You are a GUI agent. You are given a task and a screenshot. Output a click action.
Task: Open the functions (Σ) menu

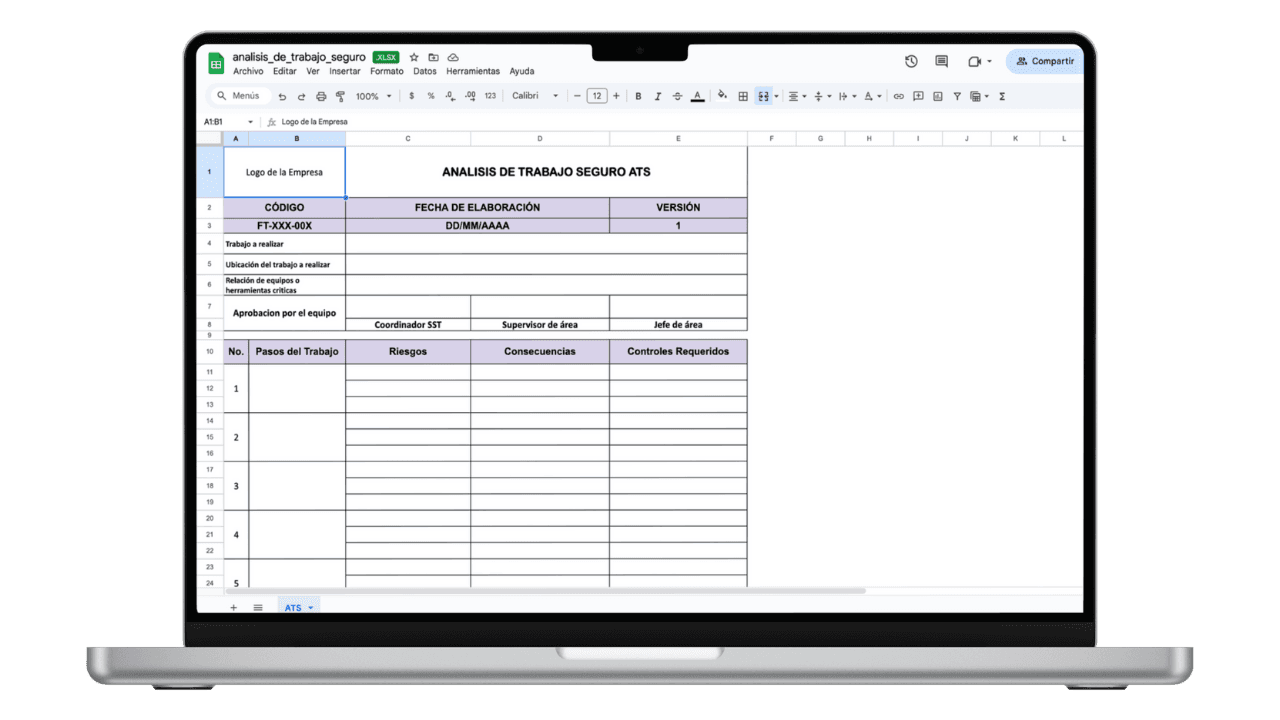click(x=1002, y=96)
